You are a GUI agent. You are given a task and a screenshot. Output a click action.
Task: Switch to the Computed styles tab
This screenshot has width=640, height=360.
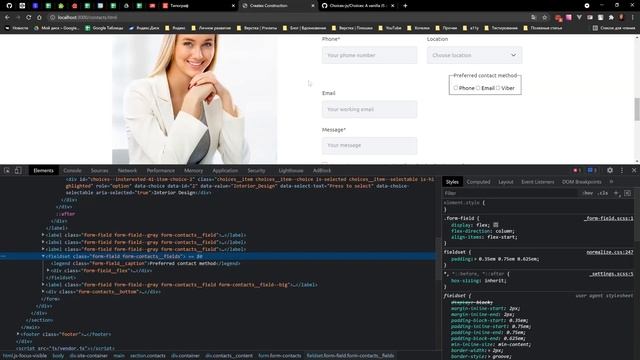(478, 182)
